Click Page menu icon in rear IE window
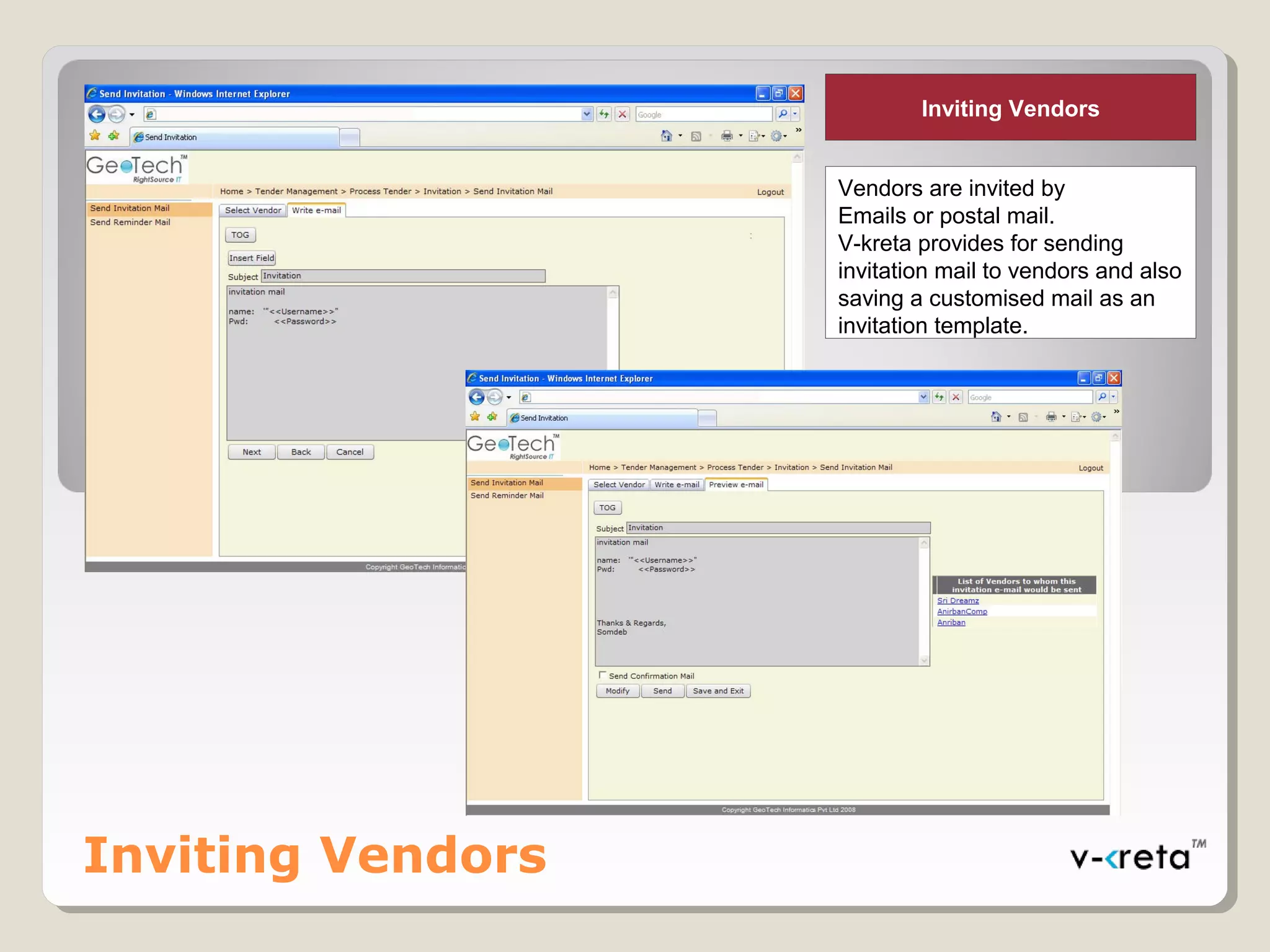This screenshot has height=952, width=1270. coord(755,136)
